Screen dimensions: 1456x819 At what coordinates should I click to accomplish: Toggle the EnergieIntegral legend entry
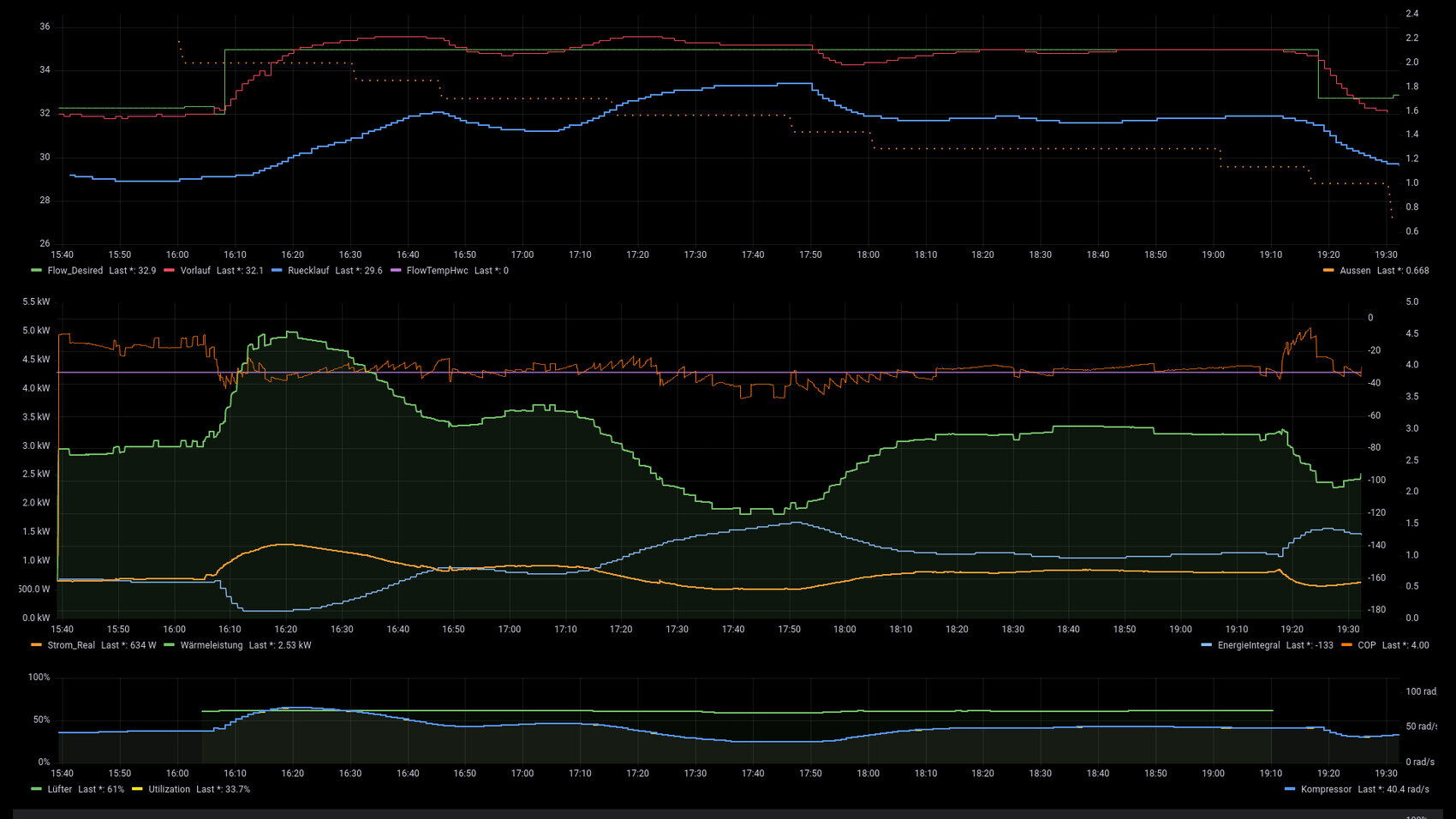(x=1248, y=646)
